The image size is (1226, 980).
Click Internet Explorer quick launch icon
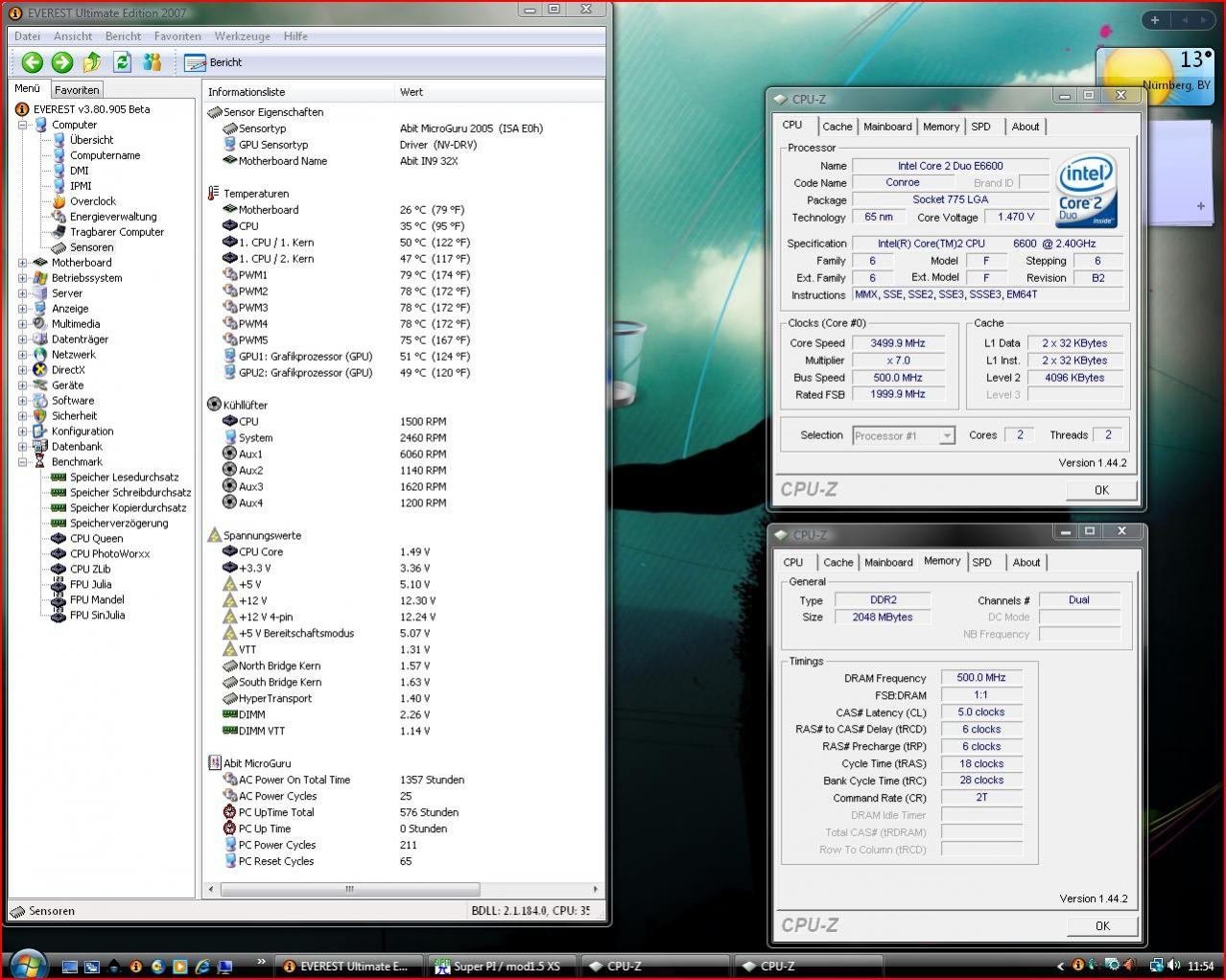pos(202,967)
